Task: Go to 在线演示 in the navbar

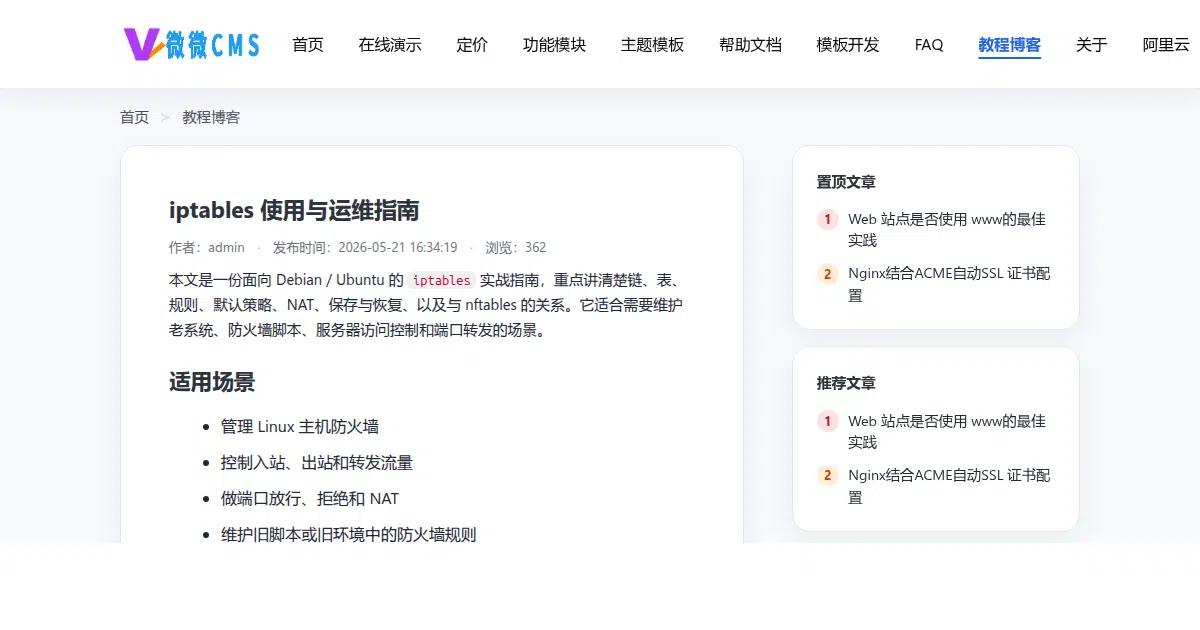Action: (390, 45)
